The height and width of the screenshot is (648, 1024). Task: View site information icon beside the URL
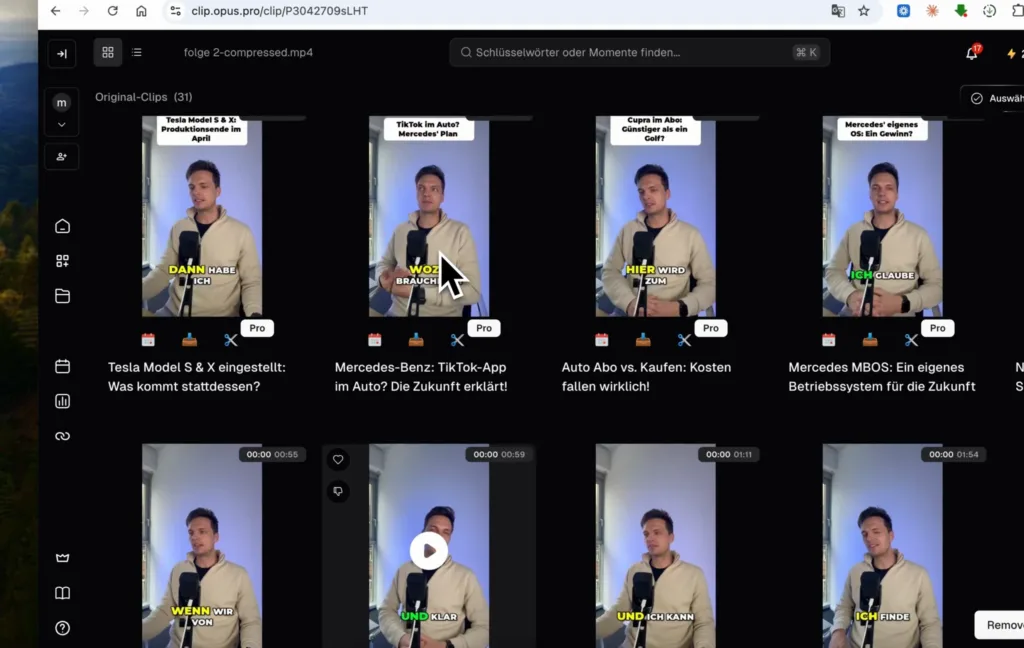click(x=175, y=11)
